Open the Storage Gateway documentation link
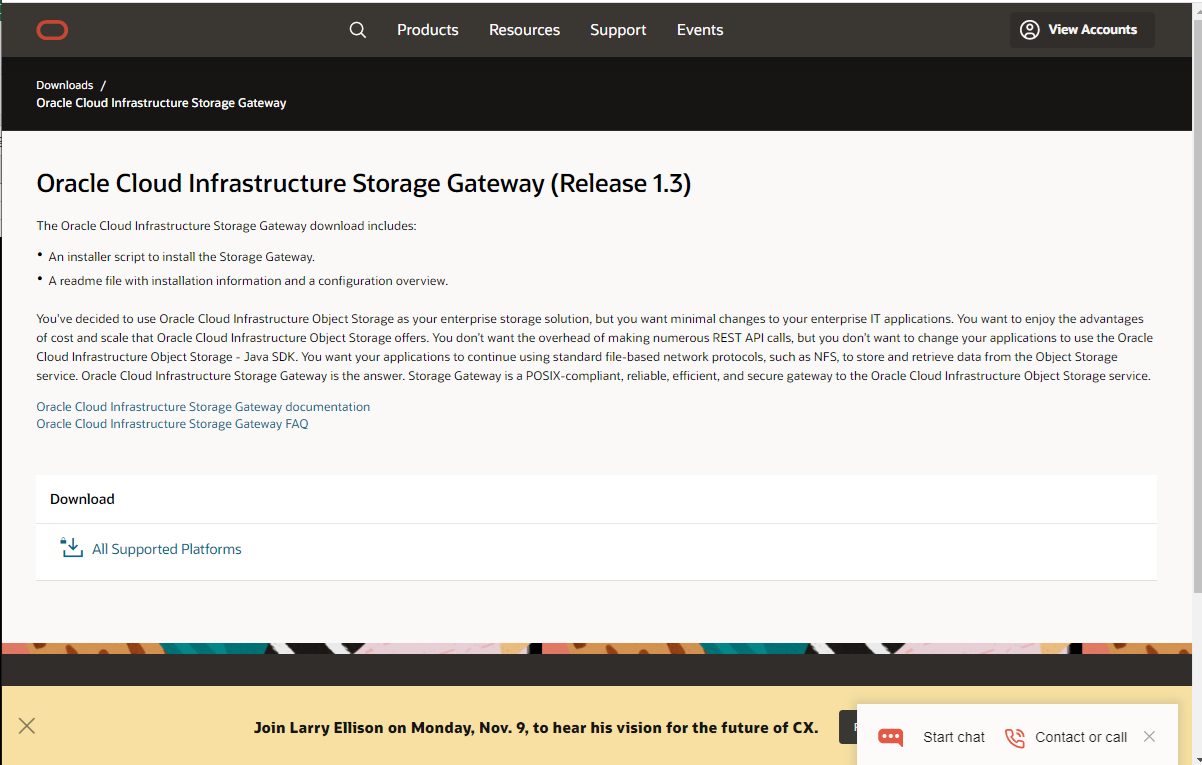This screenshot has width=1202, height=765. coord(203,407)
